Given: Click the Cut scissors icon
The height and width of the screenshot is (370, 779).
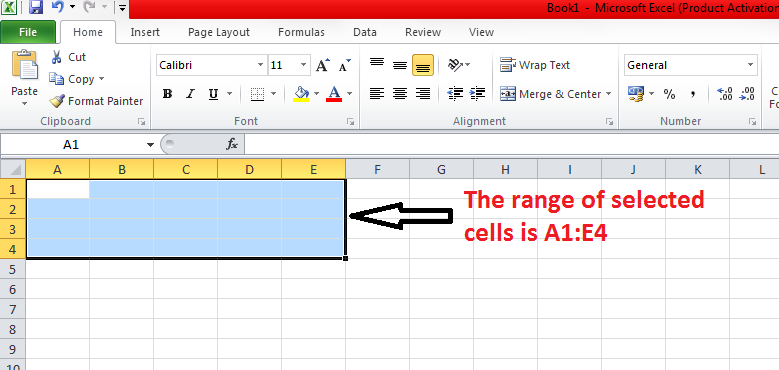Looking at the screenshot, I should tap(57, 57).
